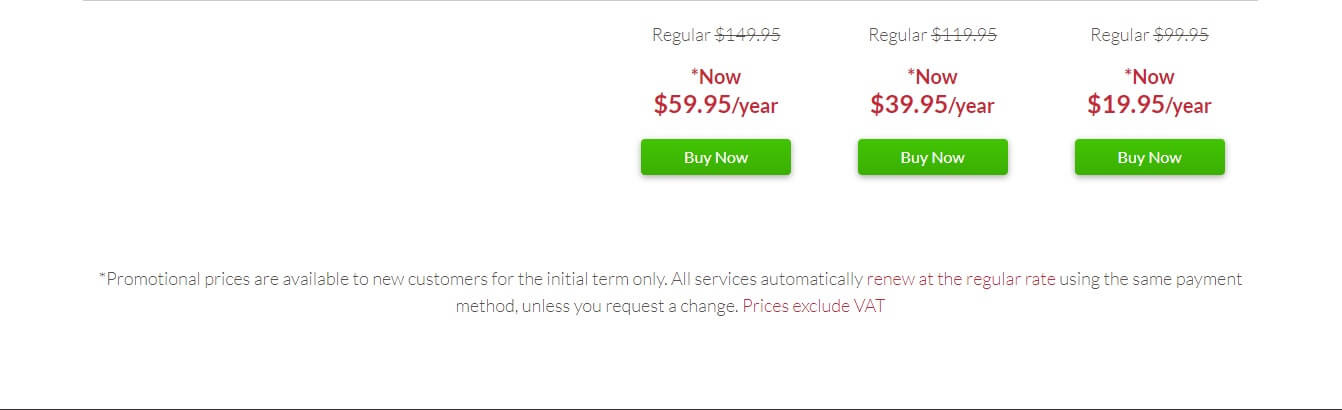Image resolution: width=1342 pixels, height=410 pixels.
Task: Select the crossed-out $149.95 regular price
Action: tap(748, 35)
